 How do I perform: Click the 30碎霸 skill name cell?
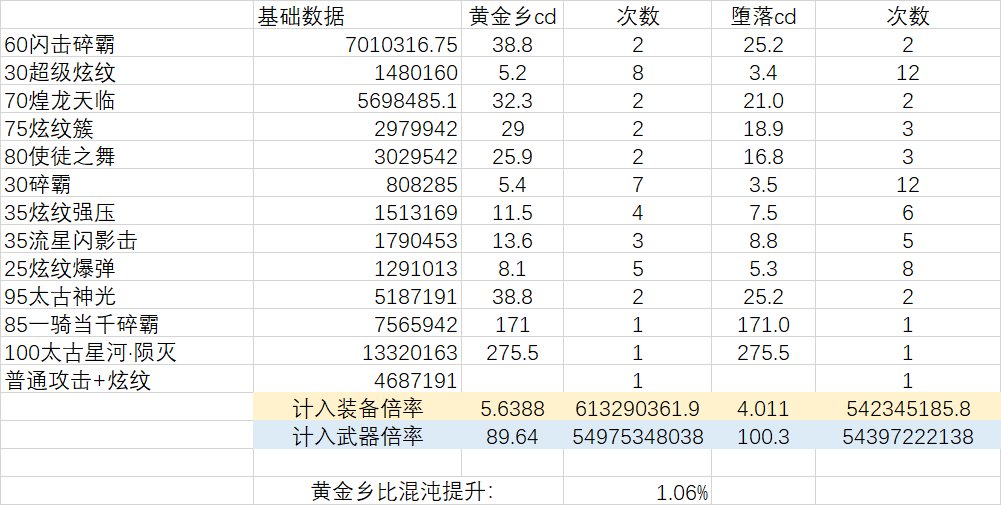126,184
